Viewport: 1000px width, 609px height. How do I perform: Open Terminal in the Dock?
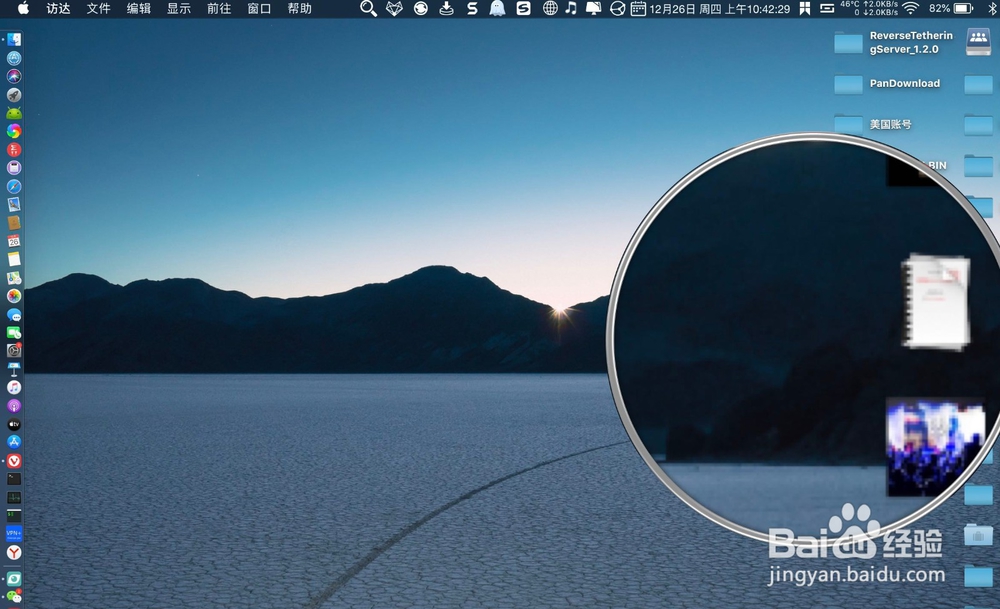13,479
